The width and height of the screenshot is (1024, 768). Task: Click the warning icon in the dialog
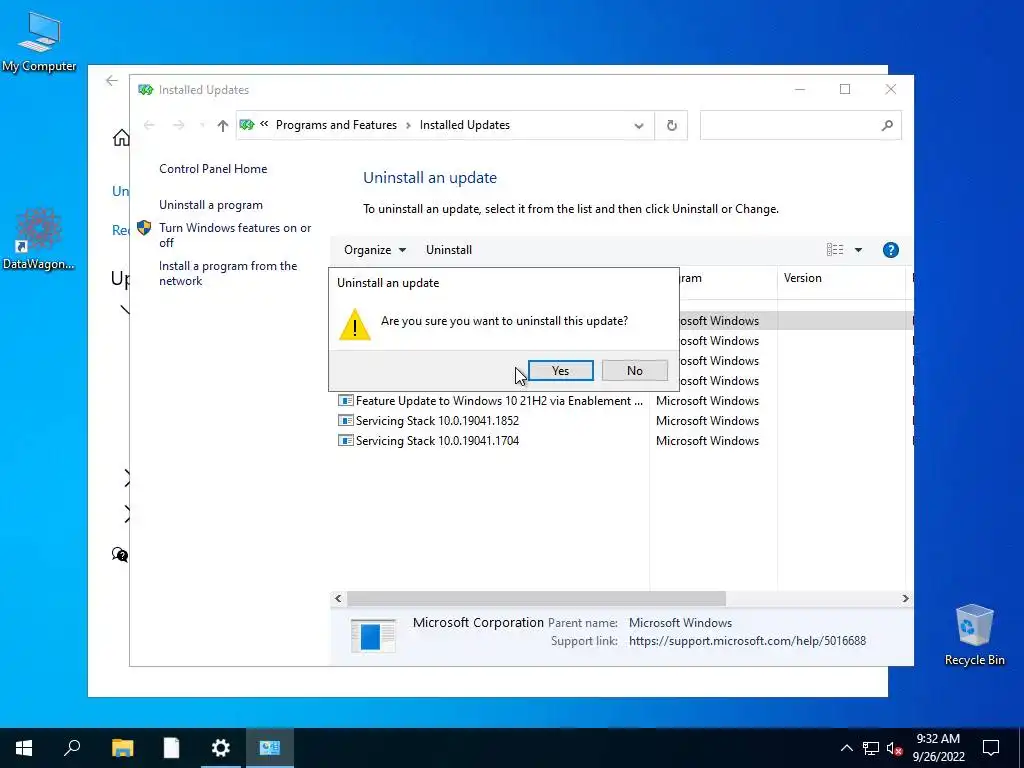coord(355,325)
